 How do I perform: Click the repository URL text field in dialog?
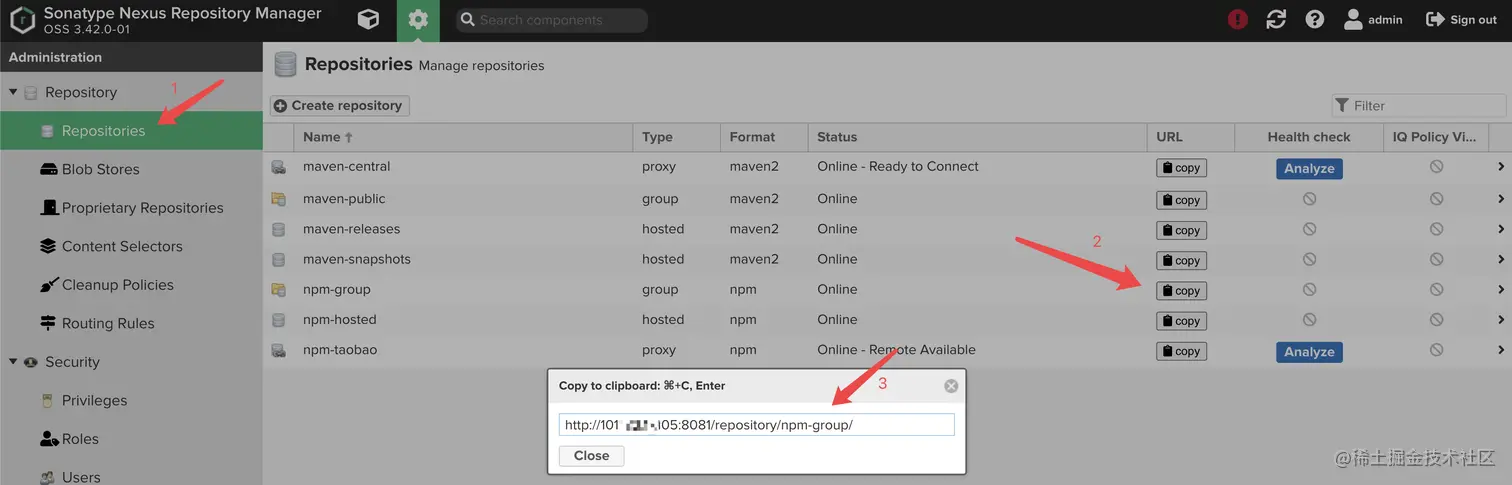(757, 425)
